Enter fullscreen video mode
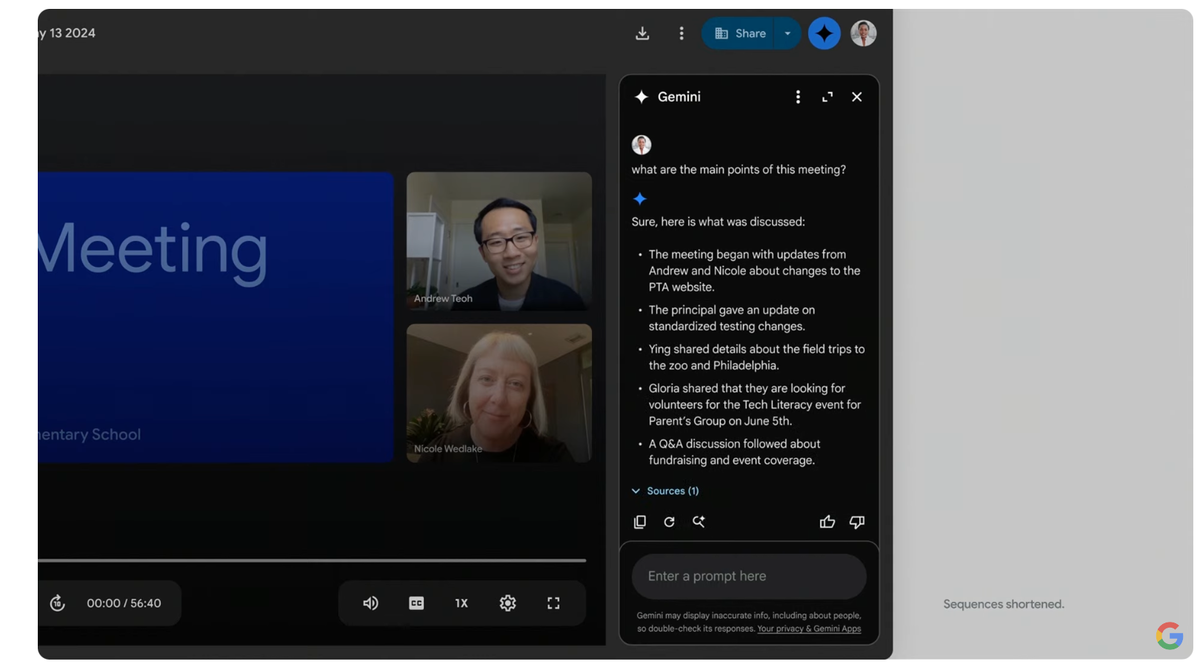The height and width of the screenshot is (667, 1200). (x=553, y=603)
